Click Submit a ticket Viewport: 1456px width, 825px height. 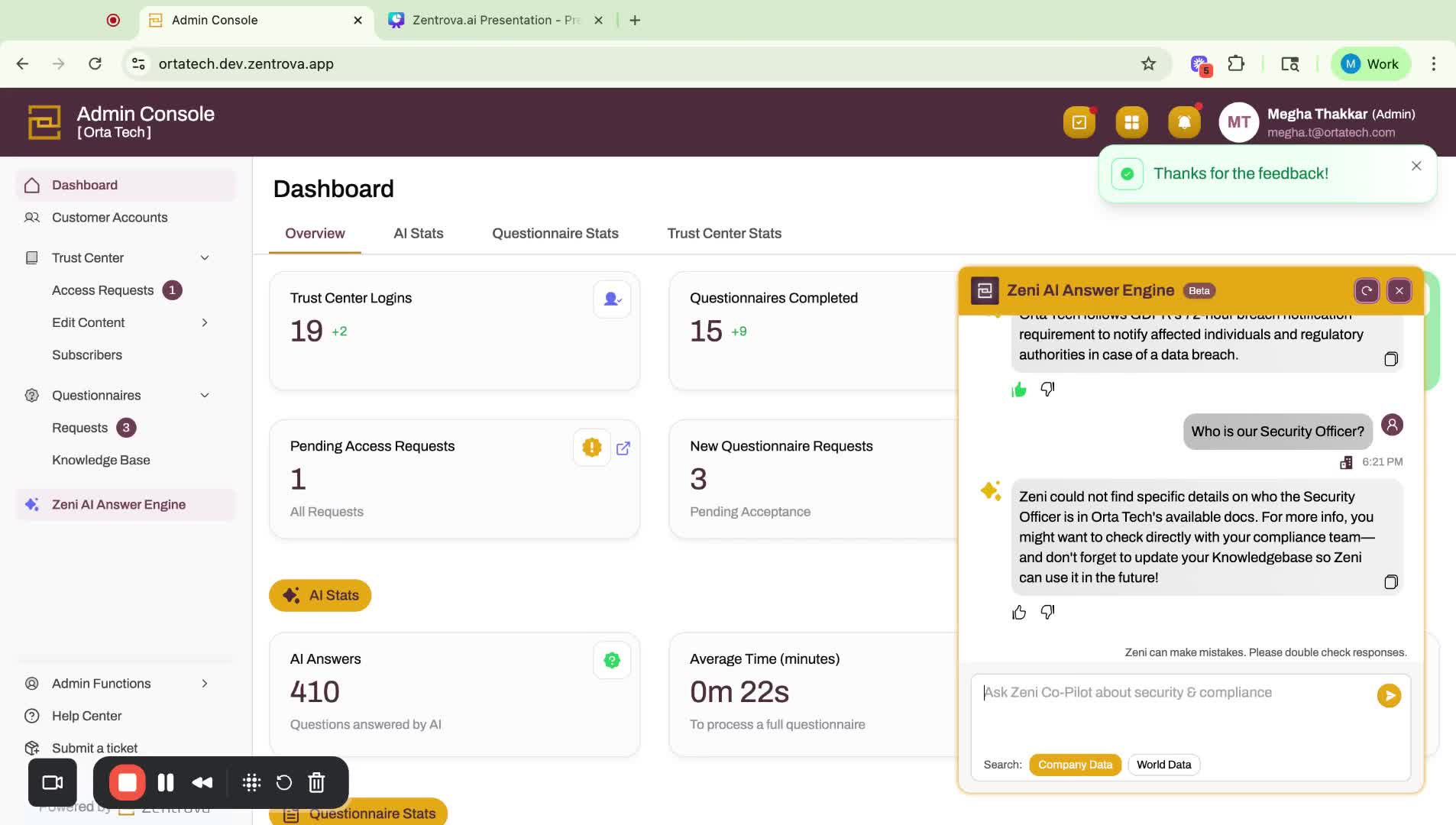(x=95, y=748)
